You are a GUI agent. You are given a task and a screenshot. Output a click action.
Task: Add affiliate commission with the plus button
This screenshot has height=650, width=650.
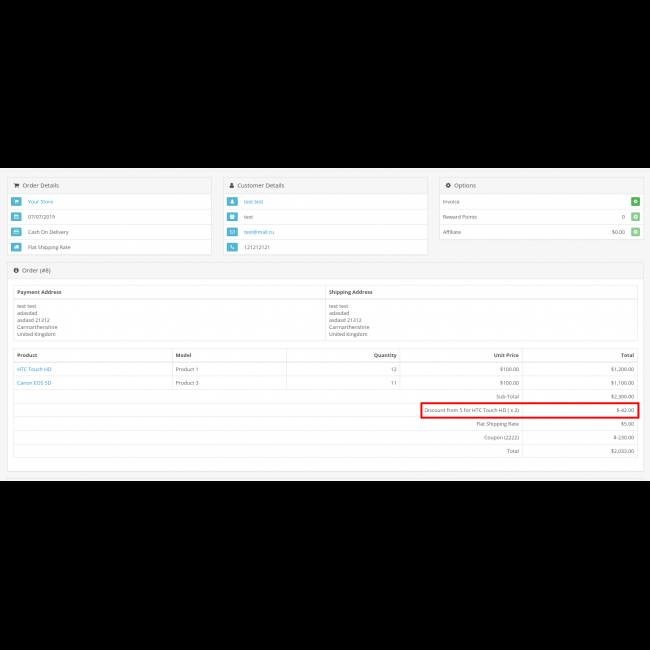pos(635,232)
